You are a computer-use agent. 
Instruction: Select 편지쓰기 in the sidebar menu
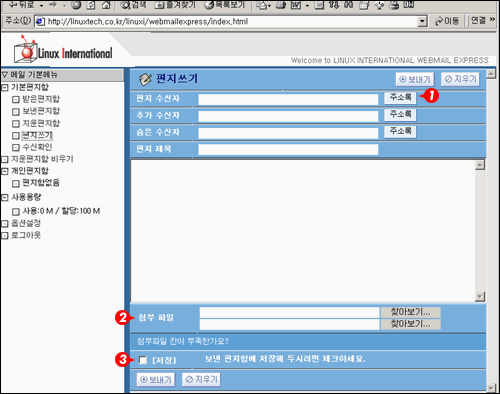(37, 135)
